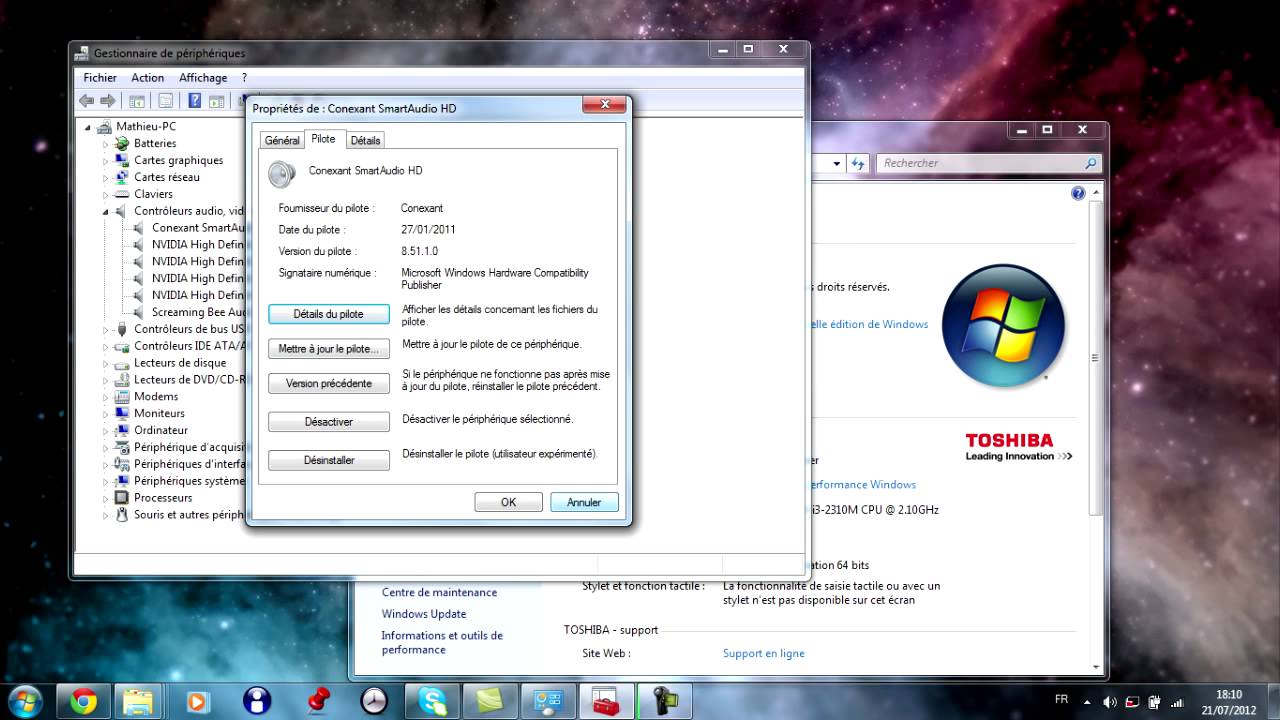Click the speaker icon in properties dialog
The height and width of the screenshot is (720, 1280).
(x=282, y=174)
